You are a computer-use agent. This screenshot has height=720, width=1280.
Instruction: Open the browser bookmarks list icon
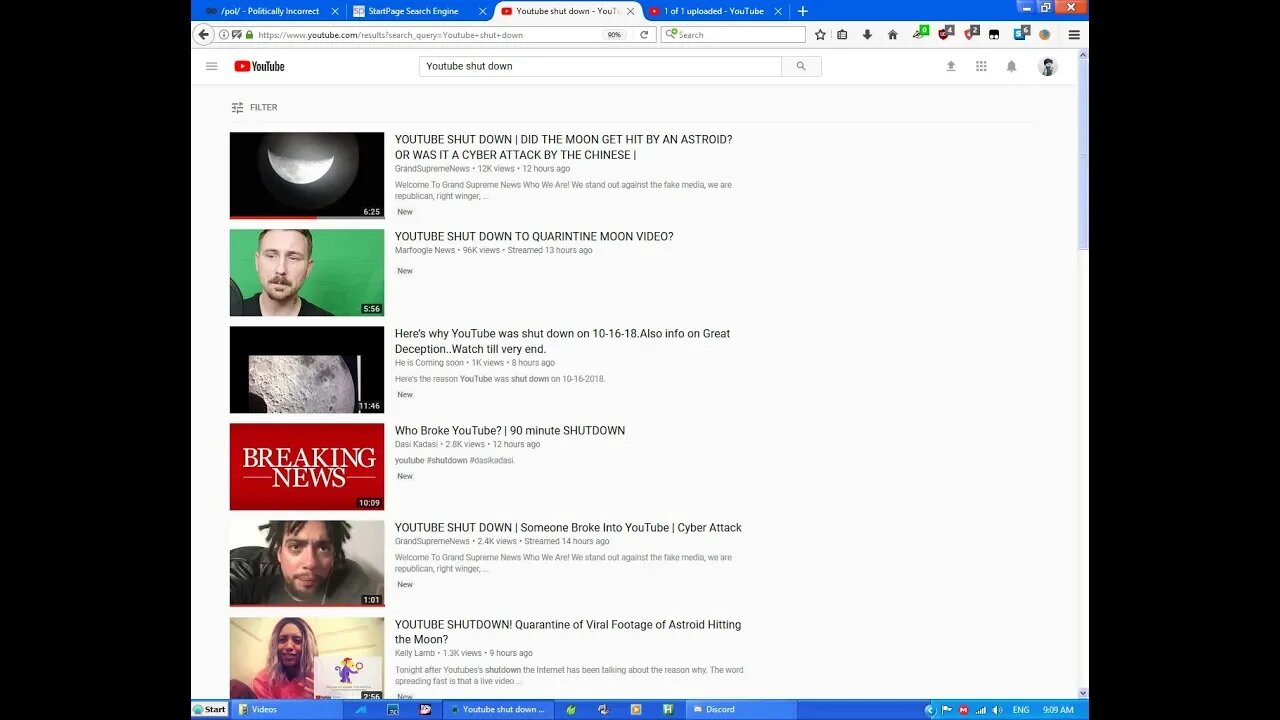(842, 34)
